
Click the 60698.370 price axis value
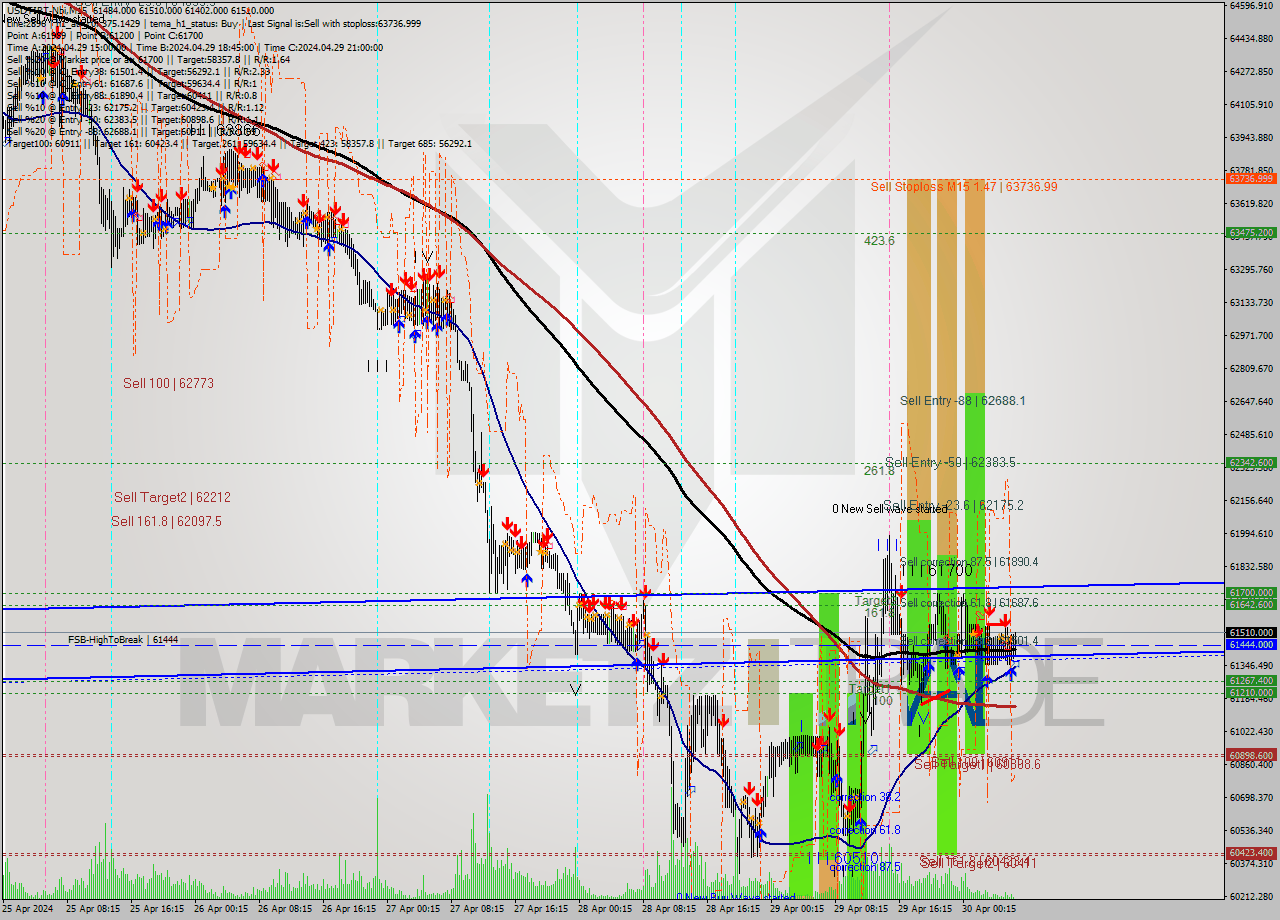click(x=1251, y=797)
